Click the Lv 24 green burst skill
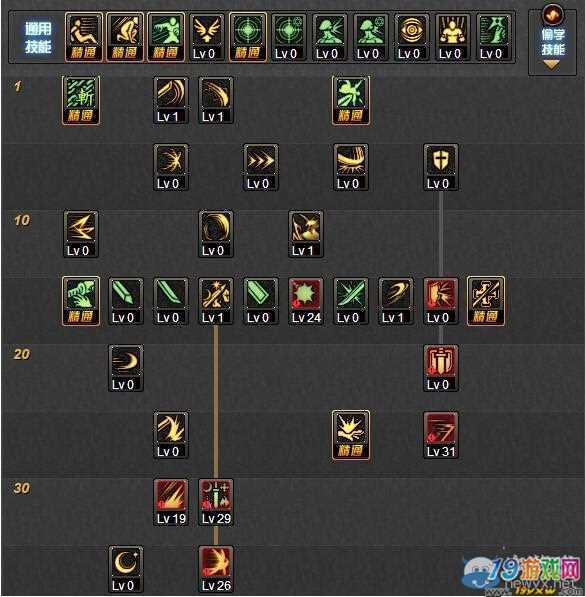This screenshot has width=585, height=597. click(306, 301)
